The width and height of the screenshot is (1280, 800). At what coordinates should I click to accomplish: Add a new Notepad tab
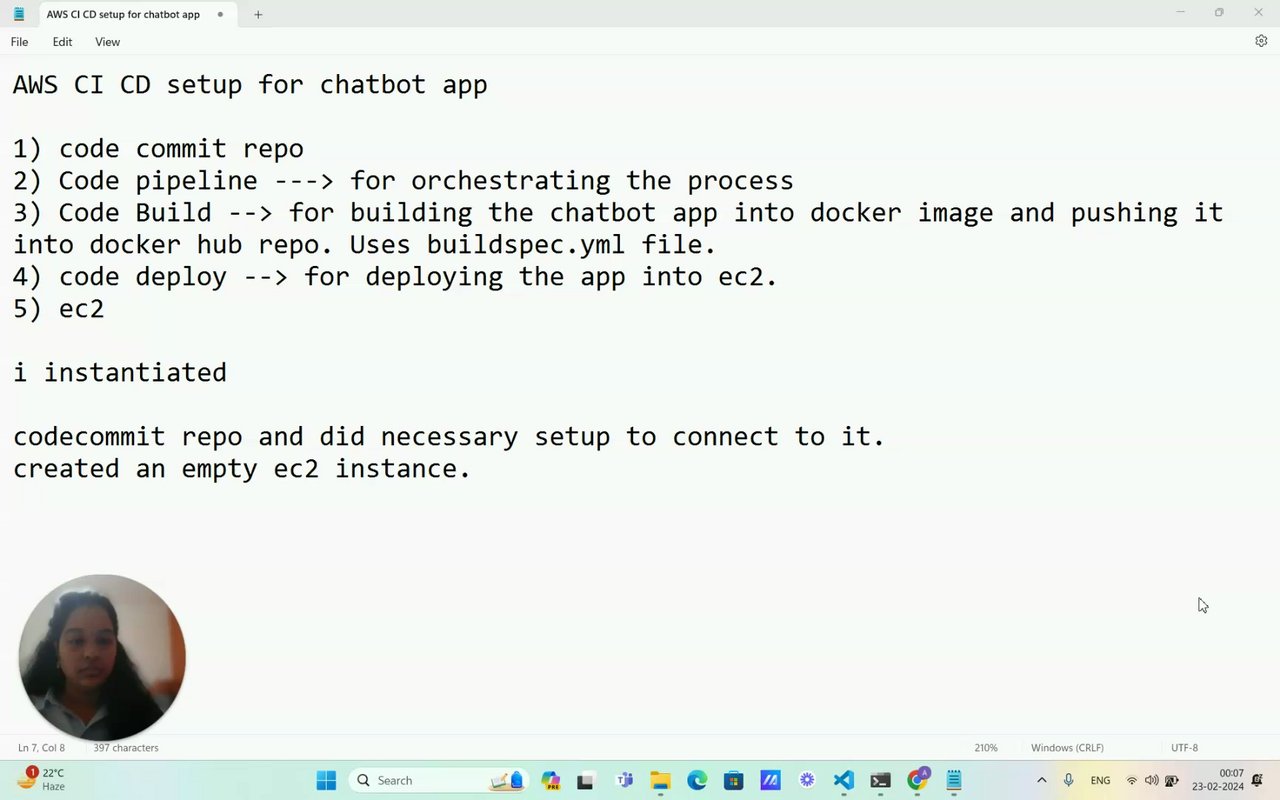click(x=258, y=14)
